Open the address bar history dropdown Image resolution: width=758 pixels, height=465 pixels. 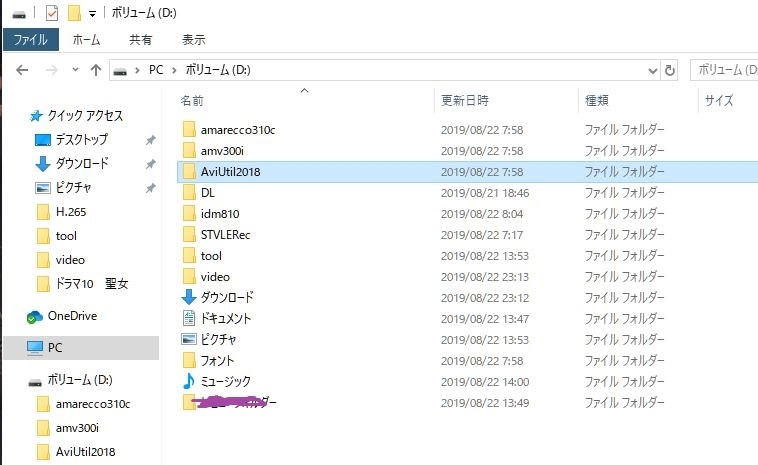point(653,71)
